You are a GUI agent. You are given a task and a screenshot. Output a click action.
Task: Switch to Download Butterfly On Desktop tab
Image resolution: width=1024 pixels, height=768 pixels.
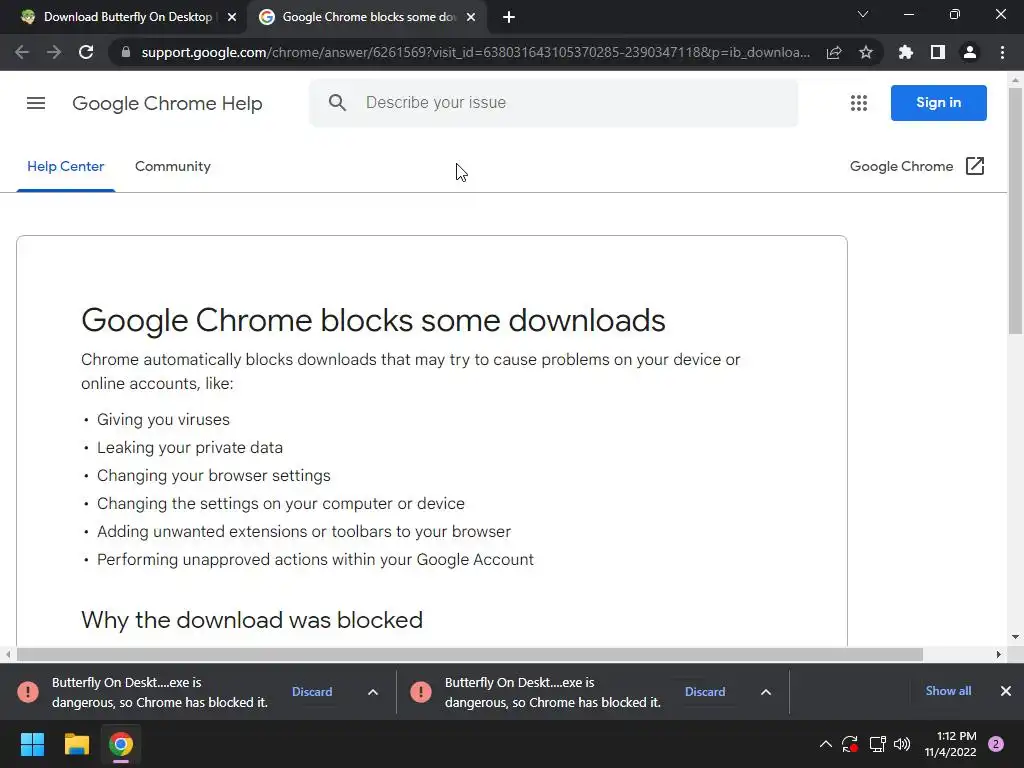127,17
